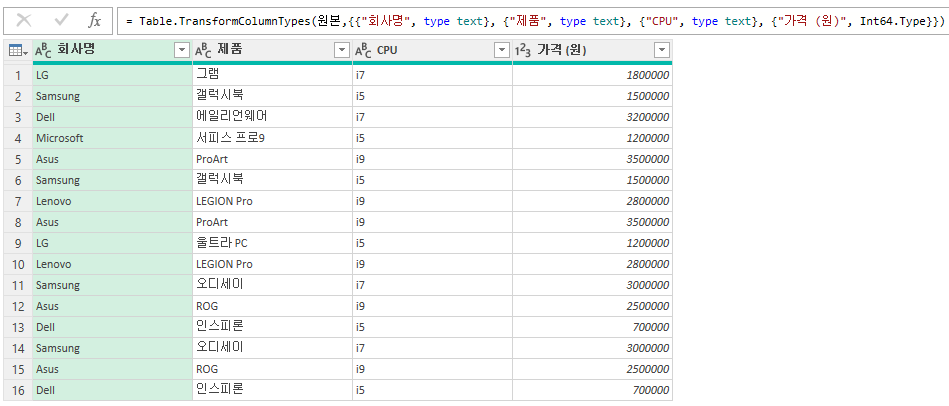Click the ProArt cell in row 8
Image resolution: width=949 pixels, height=406 pixels.
(x=272, y=222)
